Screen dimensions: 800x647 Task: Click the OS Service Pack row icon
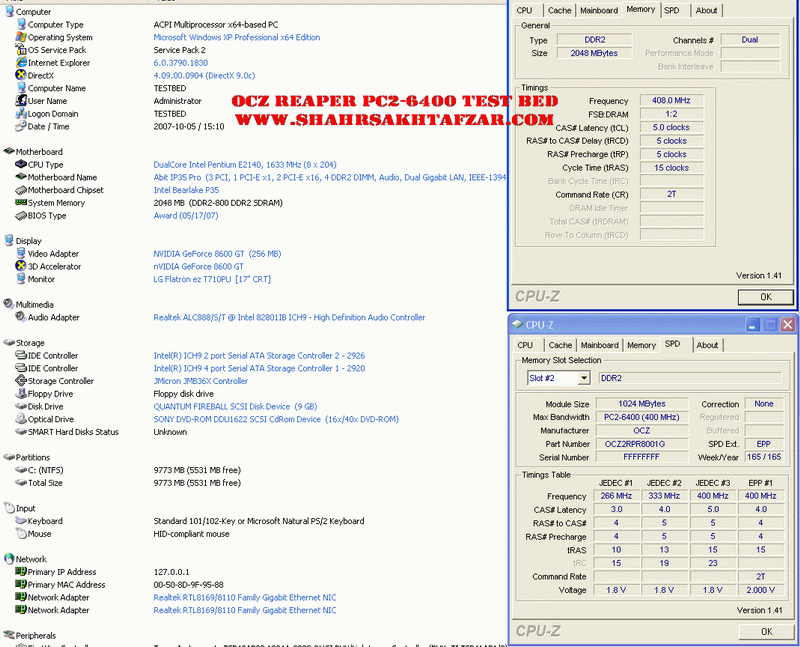[21, 49]
